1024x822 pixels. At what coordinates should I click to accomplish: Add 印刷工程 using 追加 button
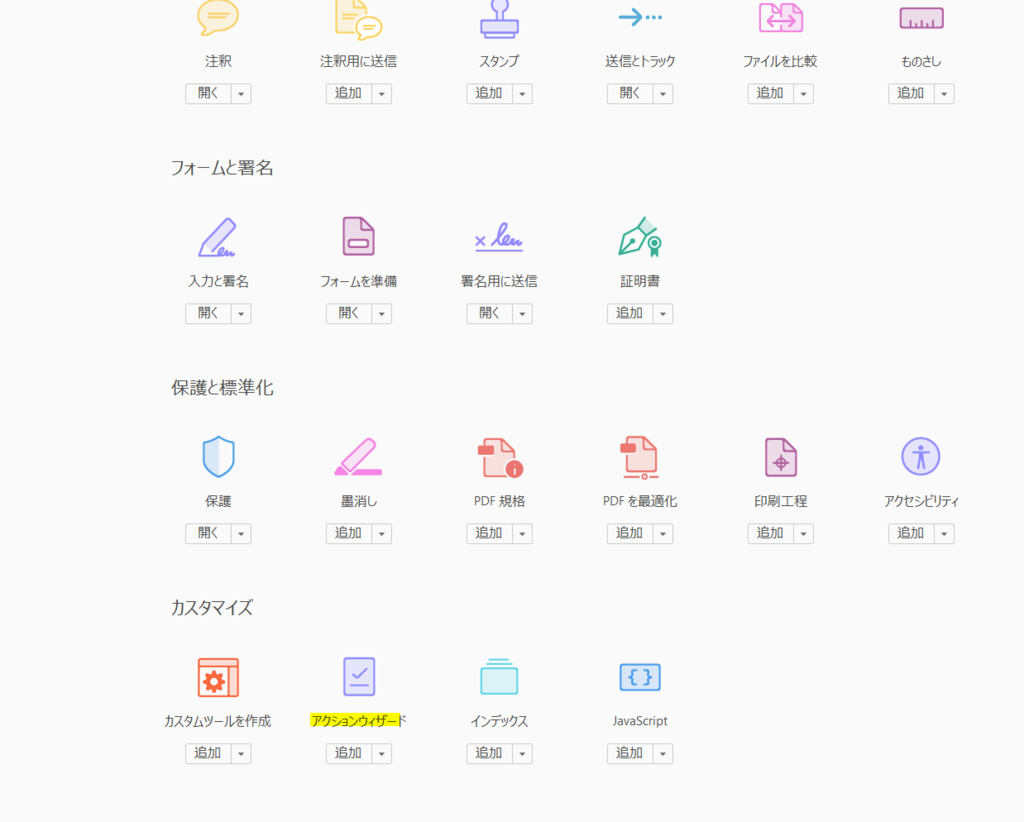770,533
